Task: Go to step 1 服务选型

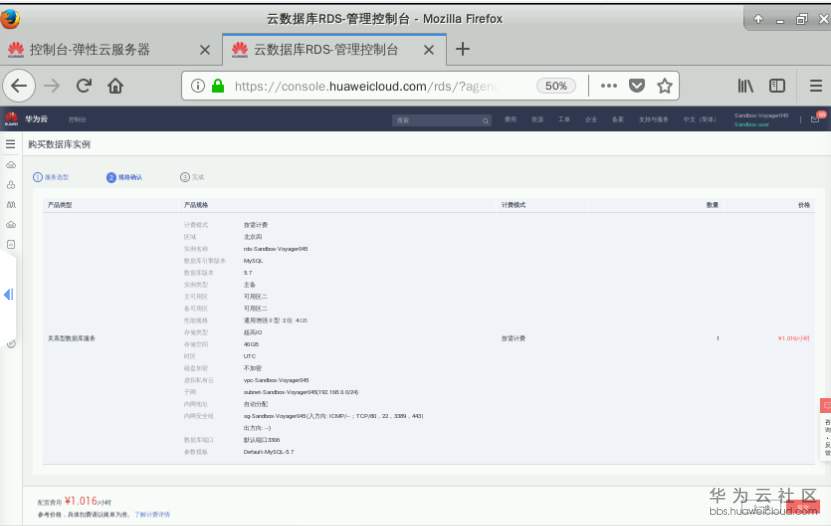Action: point(51,177)
